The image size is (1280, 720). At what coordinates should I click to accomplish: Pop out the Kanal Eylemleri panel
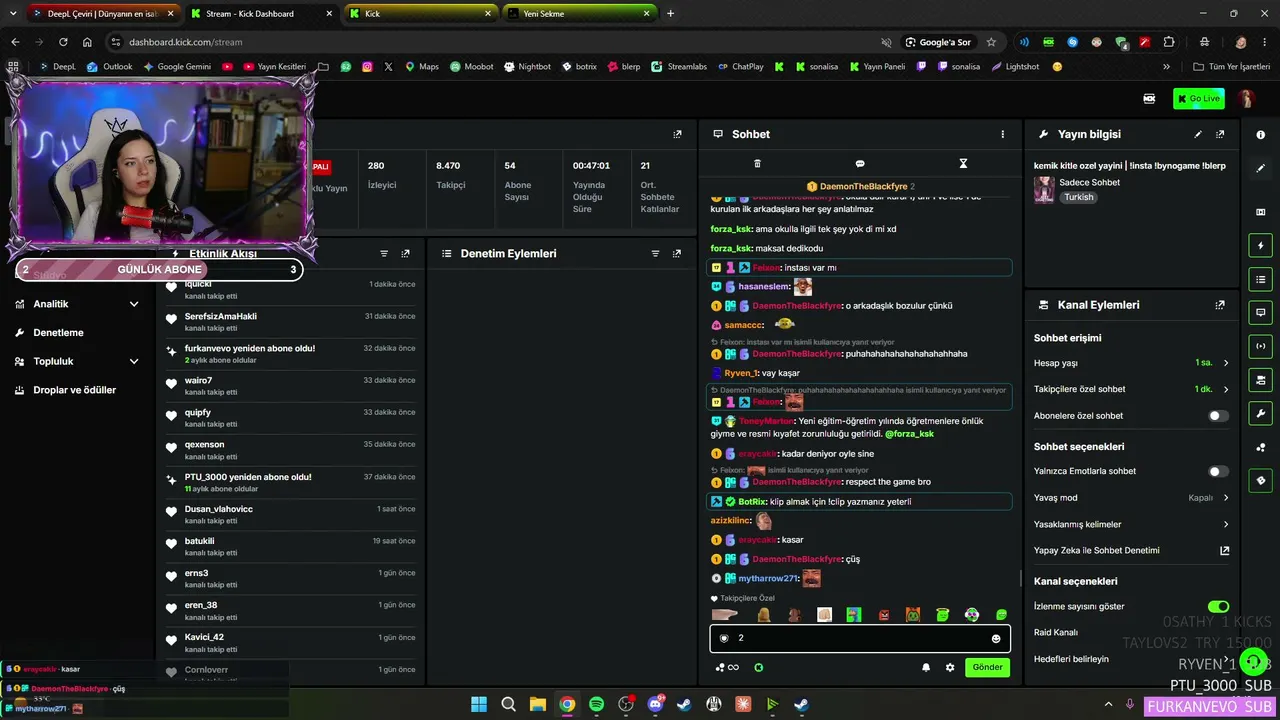pos(1220,305)
